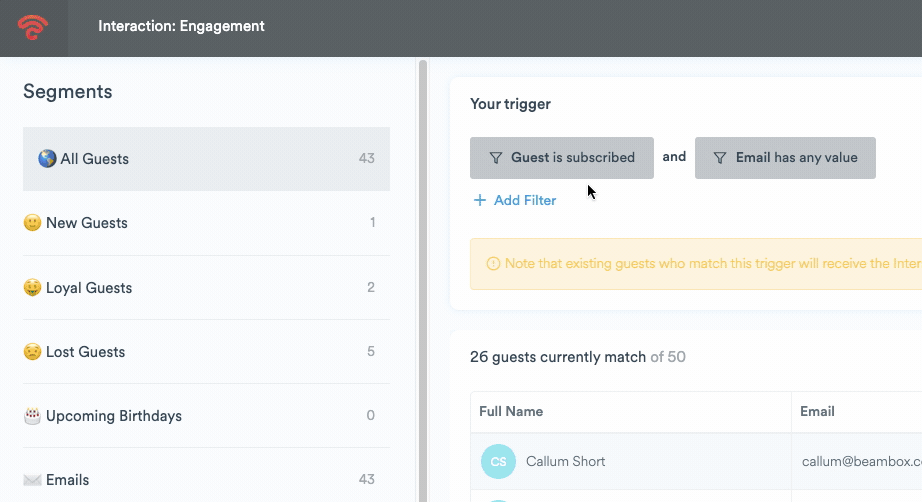The width and height of the screenshot is (922, 502).
Task: Click the funnel icon on Email filter
Action: pos(720,158)
